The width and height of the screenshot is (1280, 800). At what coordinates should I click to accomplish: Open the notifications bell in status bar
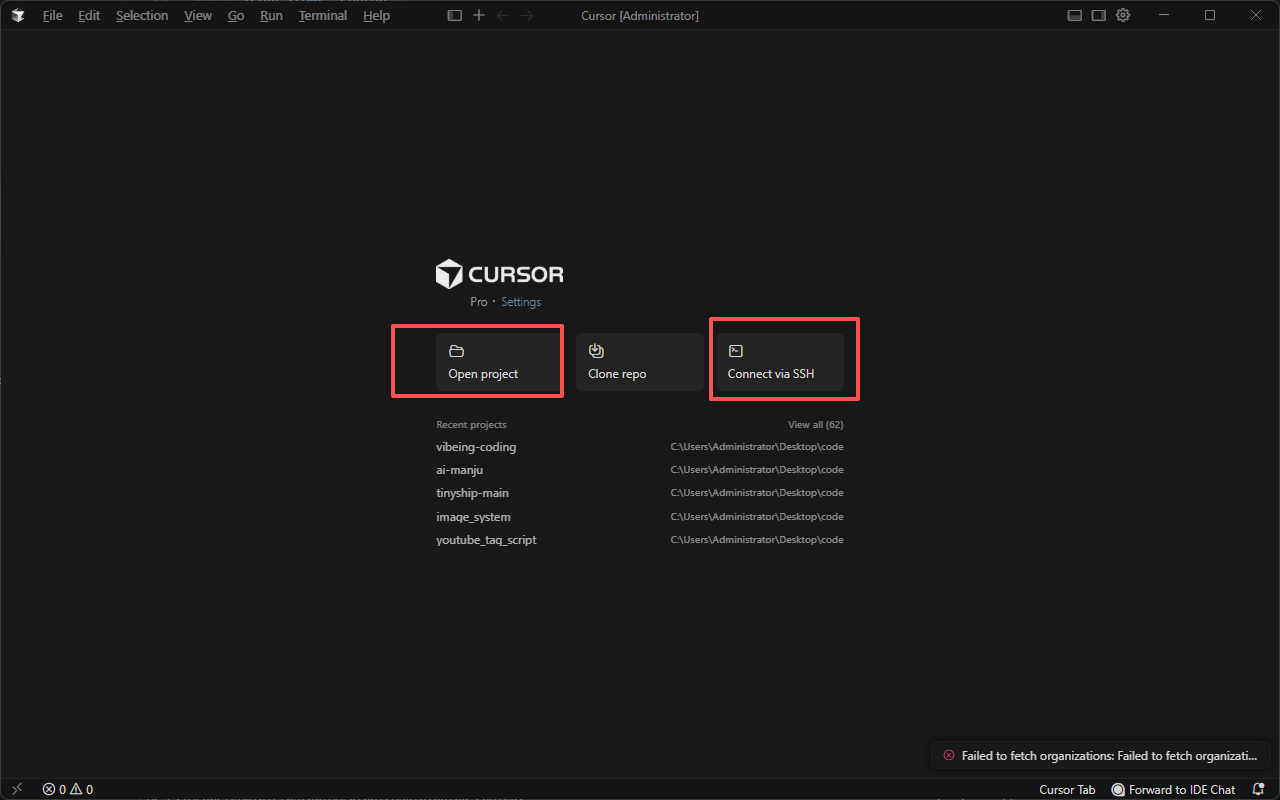[1258, 789]
